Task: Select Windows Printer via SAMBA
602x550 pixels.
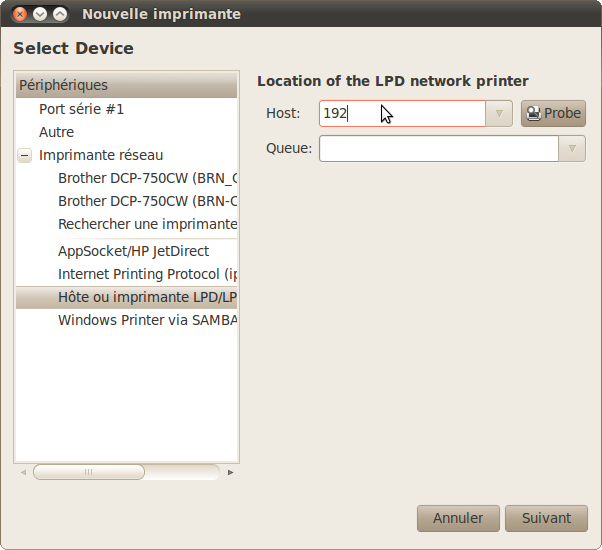Action: click(x=147, y=320)
